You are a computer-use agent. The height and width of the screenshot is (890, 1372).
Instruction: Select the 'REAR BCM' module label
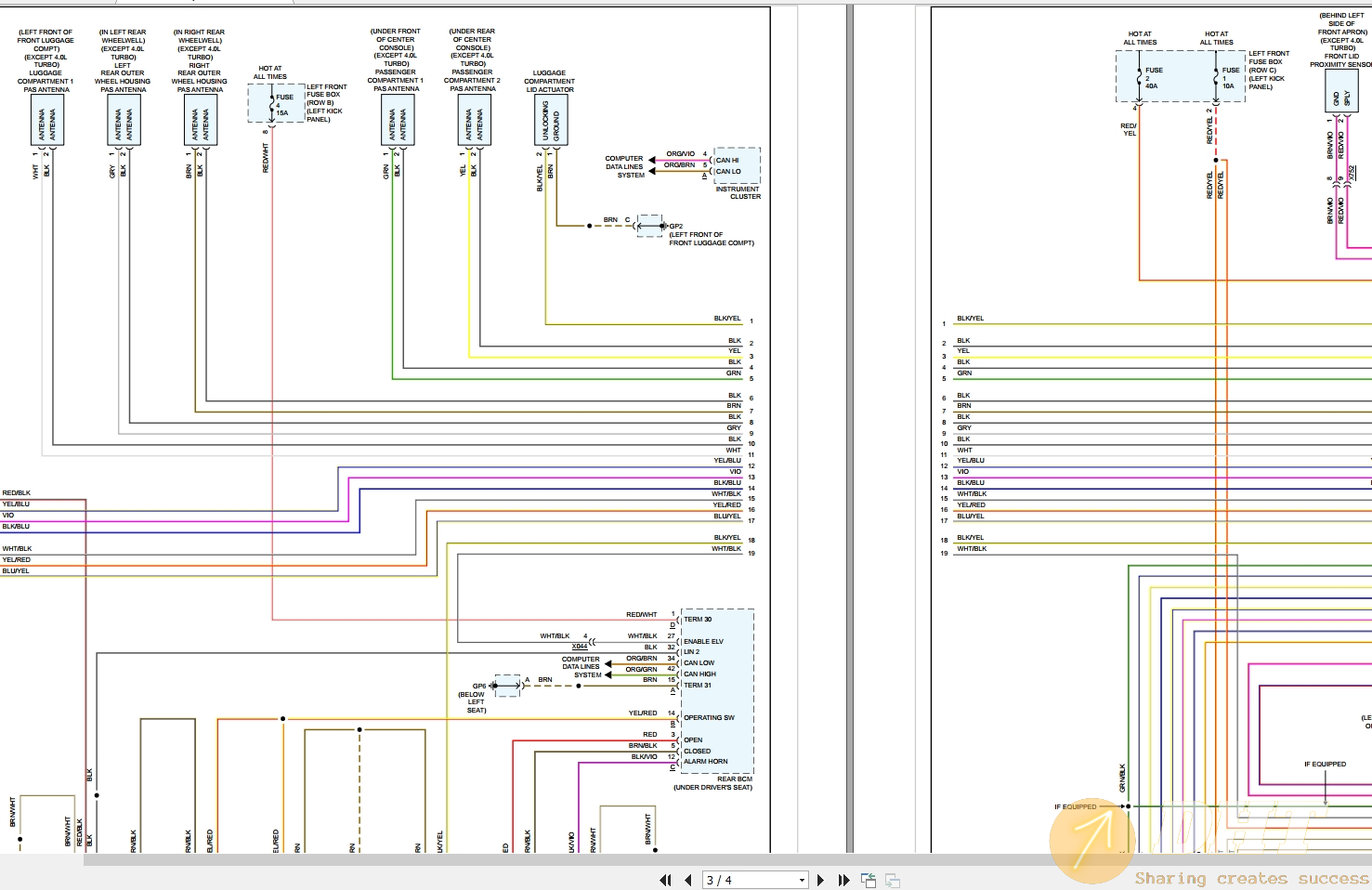coord(734,779)
